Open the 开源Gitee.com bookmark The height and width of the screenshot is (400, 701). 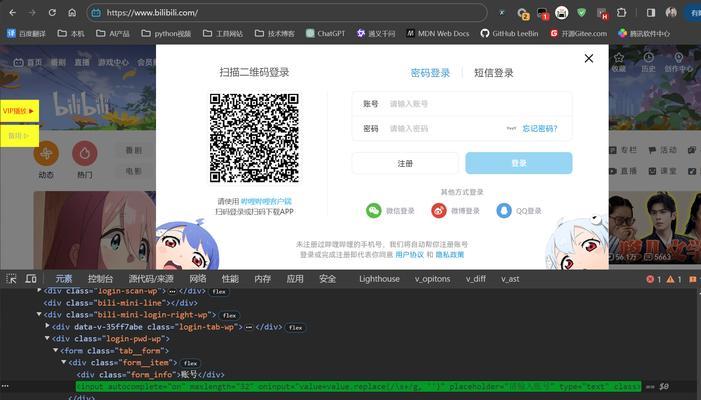click(579, 34)
